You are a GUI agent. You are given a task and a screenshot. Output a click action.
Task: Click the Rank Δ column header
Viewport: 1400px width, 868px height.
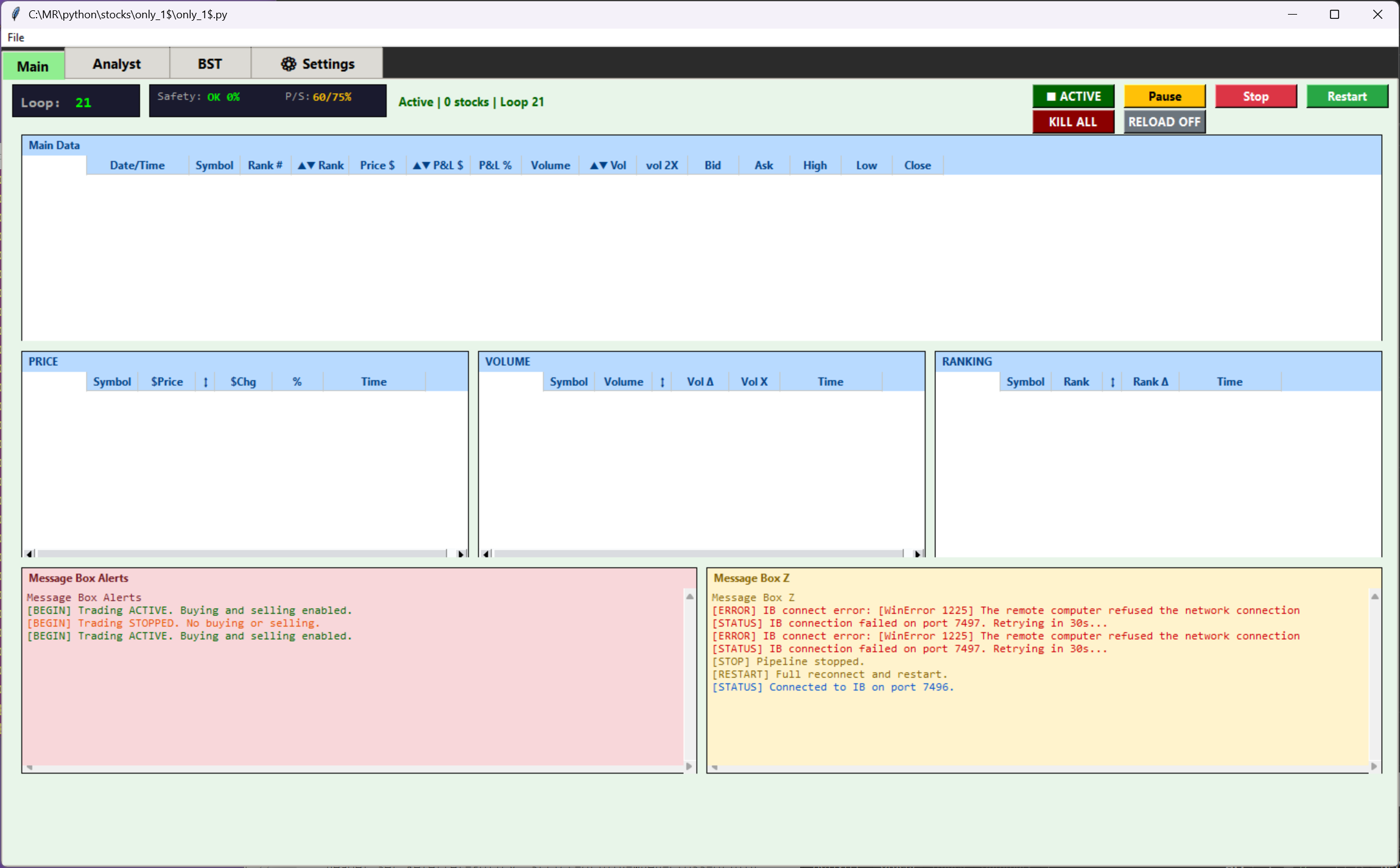(x=1150, y=382)
